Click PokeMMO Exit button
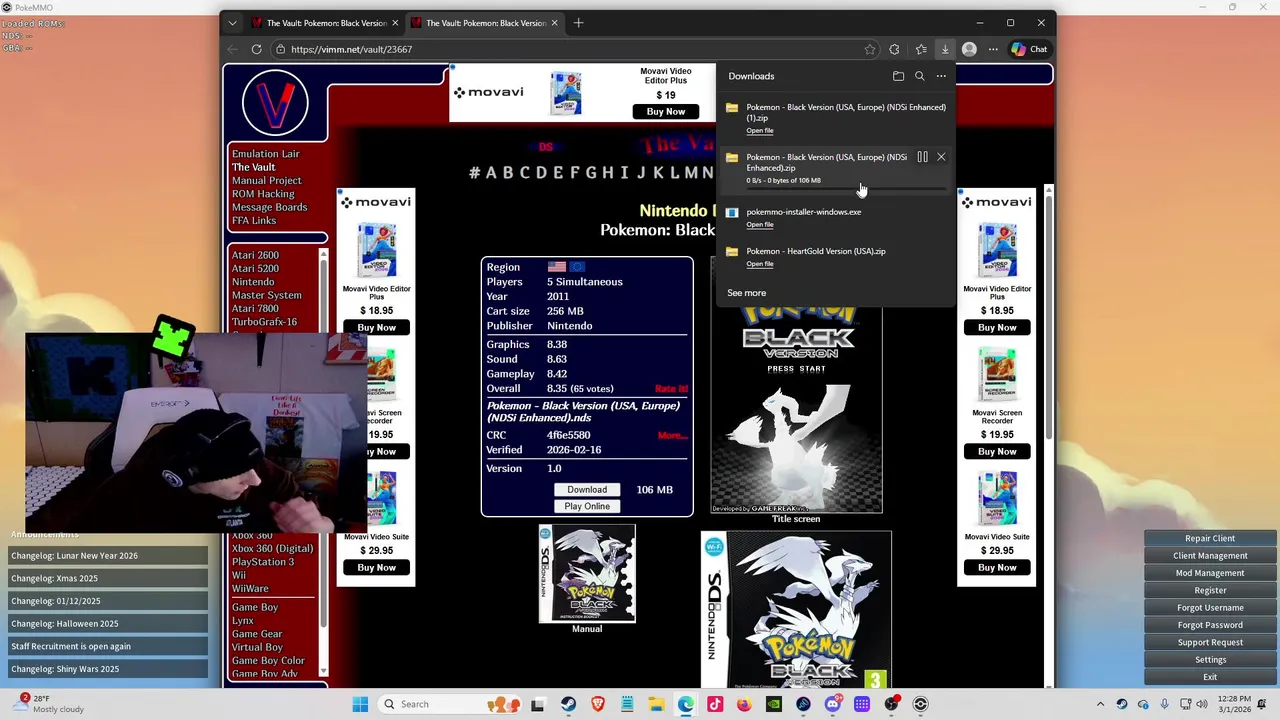1280x720 pixels. coord(1210,677)
